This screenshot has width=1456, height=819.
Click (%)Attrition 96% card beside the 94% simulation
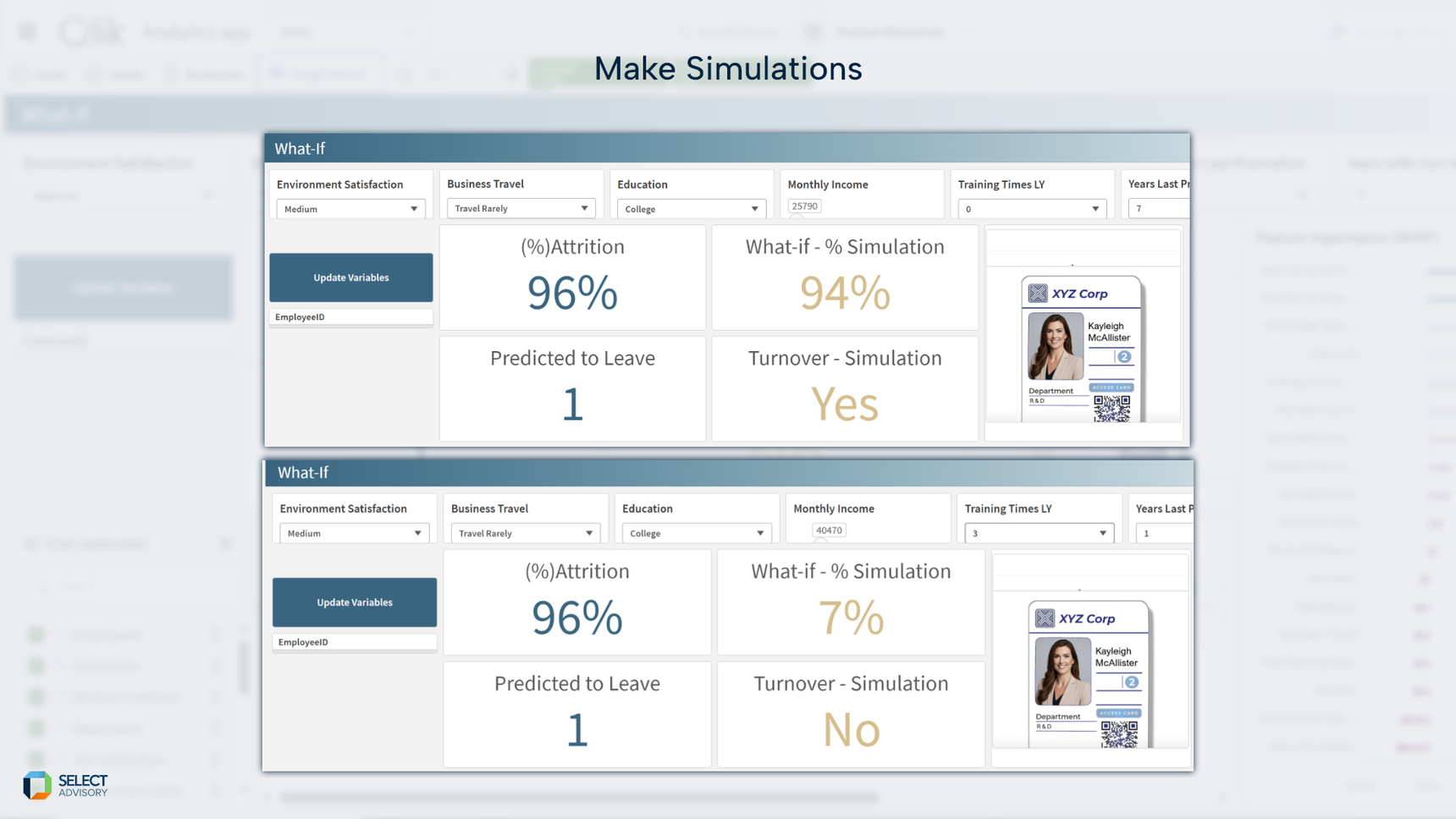click(572, 278)
